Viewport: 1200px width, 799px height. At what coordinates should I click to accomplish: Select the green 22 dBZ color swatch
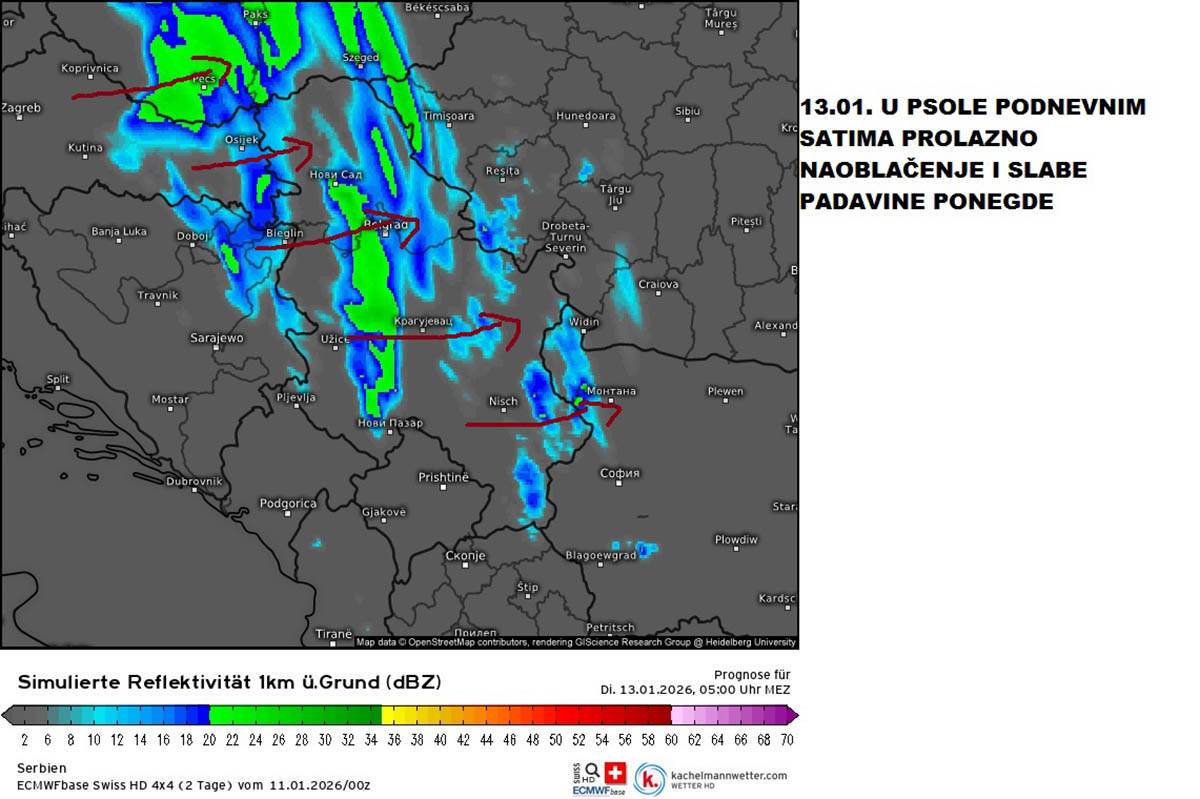pos(227,715)
